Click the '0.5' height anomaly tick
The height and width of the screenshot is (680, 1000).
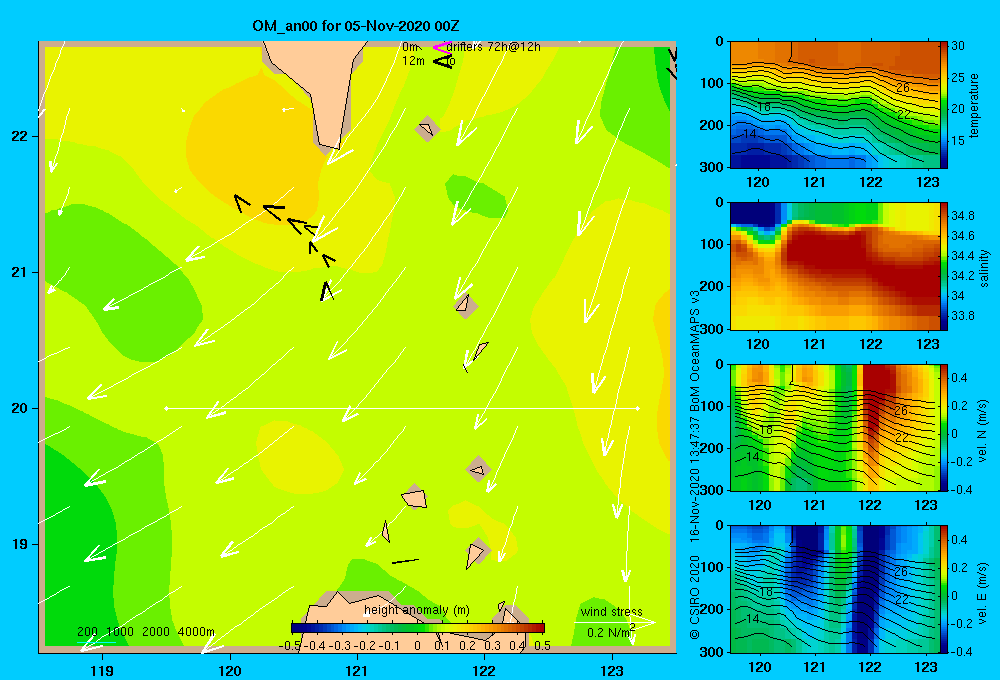(543, 646)
